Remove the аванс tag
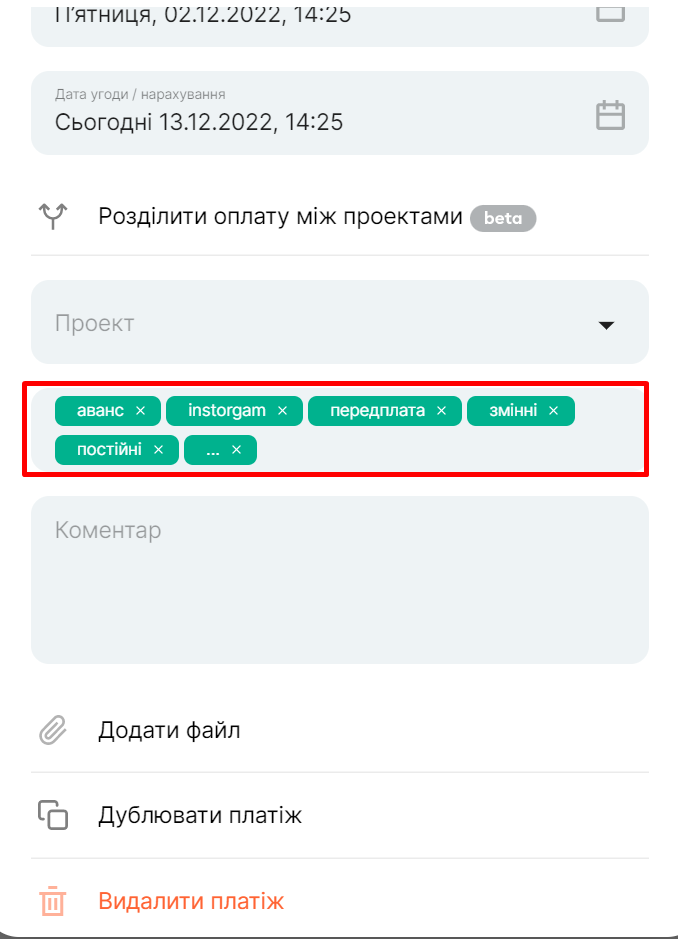This screenshot has height=939, width=678. pos(141,411)
